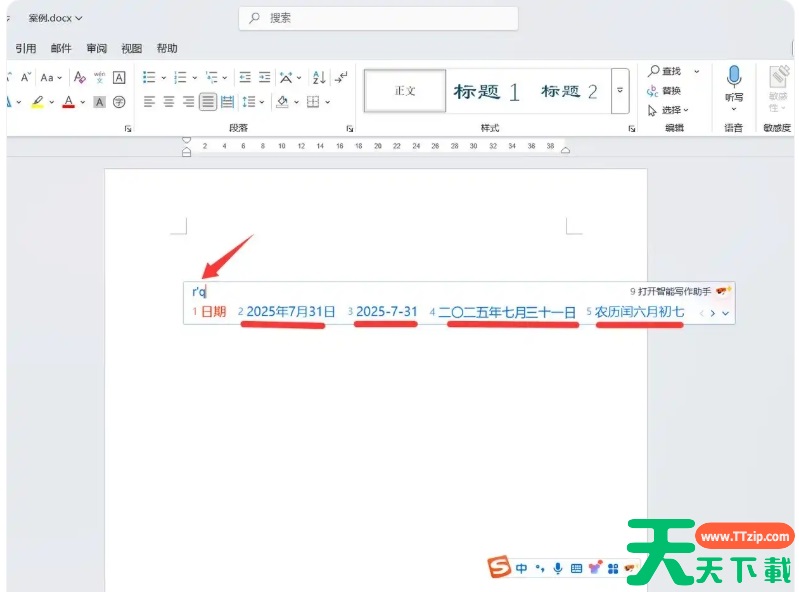Image resolution: width=799 pixels, height=592 pixels.
Task: Click the shrink font size icon
Action: 25,77
